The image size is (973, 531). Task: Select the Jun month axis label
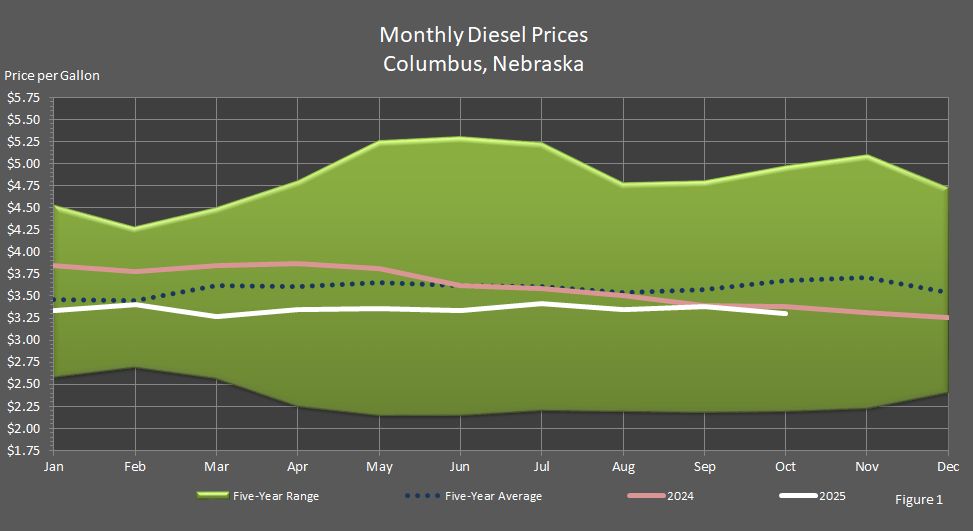coord(460,467)
